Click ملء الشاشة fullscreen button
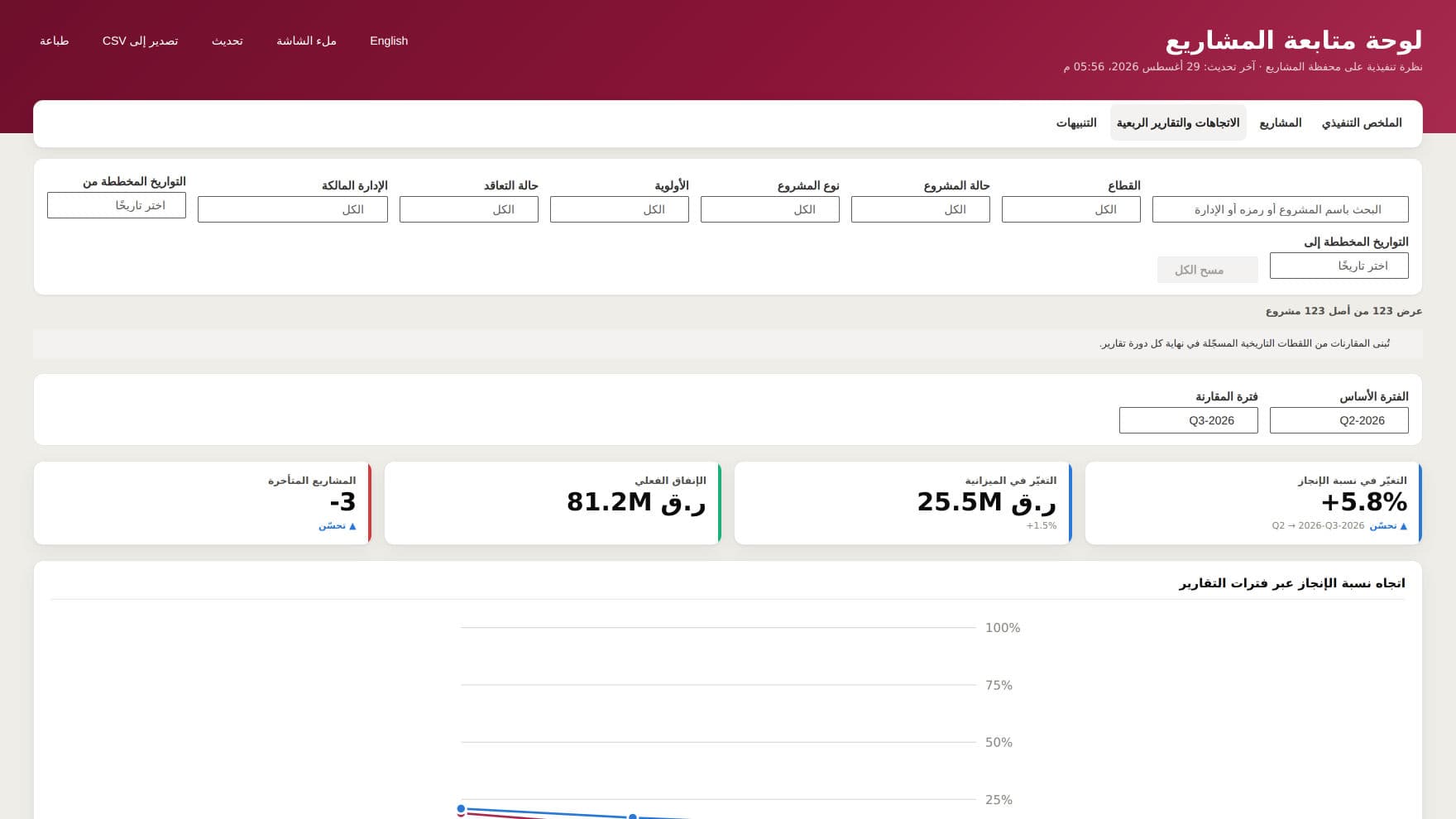The width and height of the screenshot is (1456, 819). (306, 41)
